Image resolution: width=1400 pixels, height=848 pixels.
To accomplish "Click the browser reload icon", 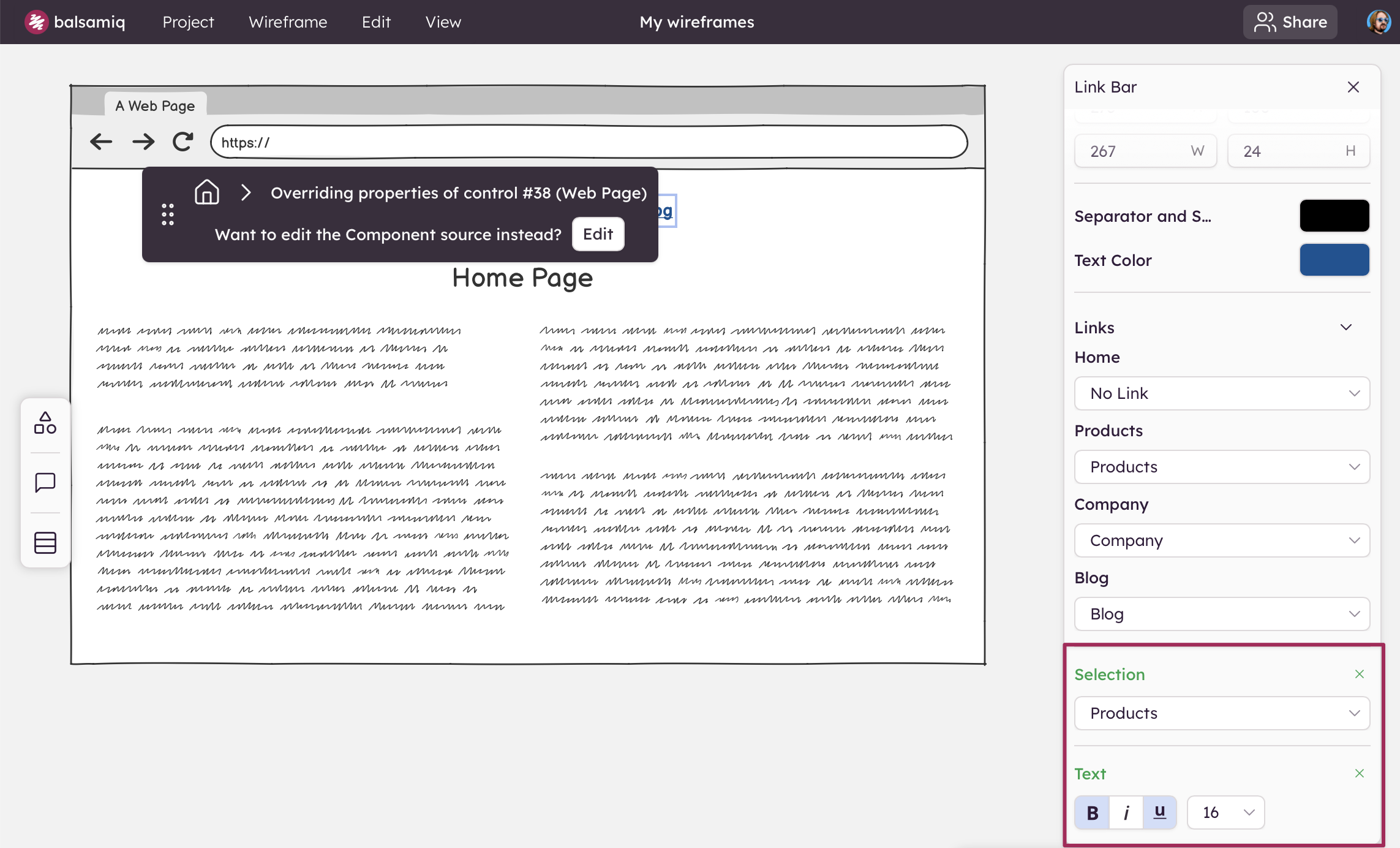I will (183, 142).
